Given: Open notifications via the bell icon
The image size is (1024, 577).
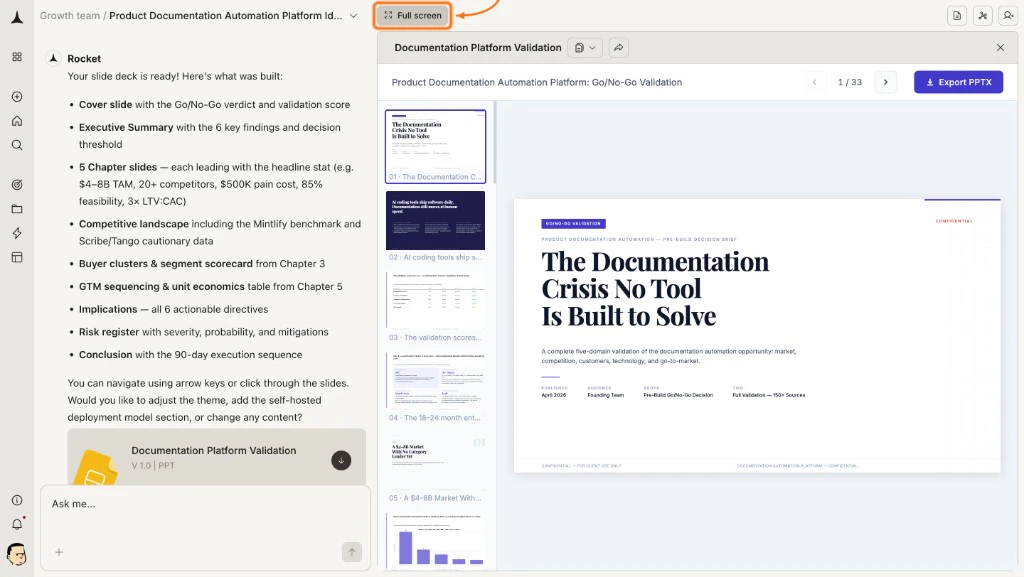Looking at the screenshot, I should (16, 523).
